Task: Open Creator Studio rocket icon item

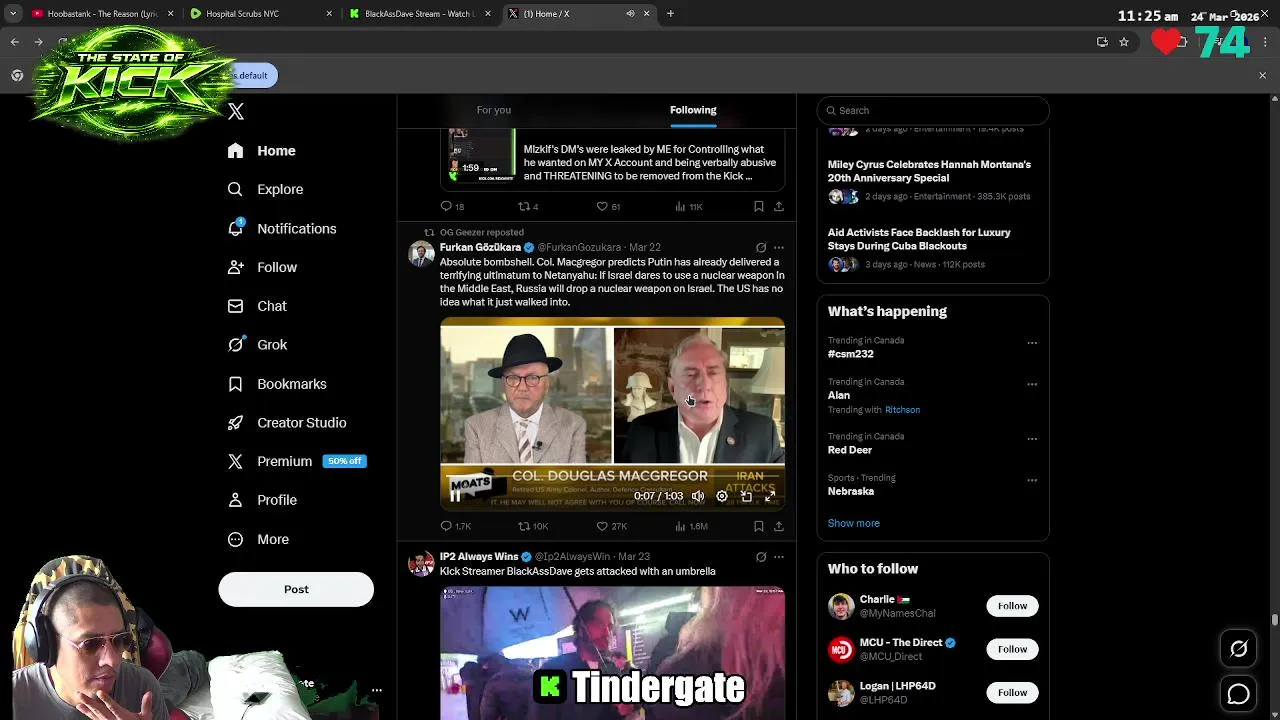Action: click(286, 423)
